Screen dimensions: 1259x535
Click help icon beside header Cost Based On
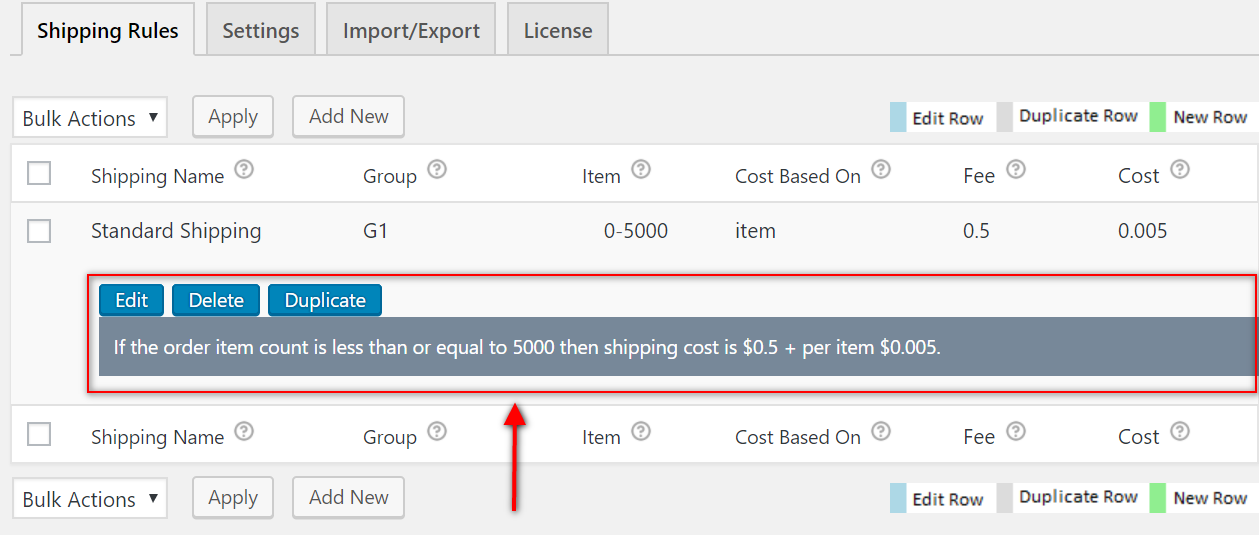[x=881, y=170]
